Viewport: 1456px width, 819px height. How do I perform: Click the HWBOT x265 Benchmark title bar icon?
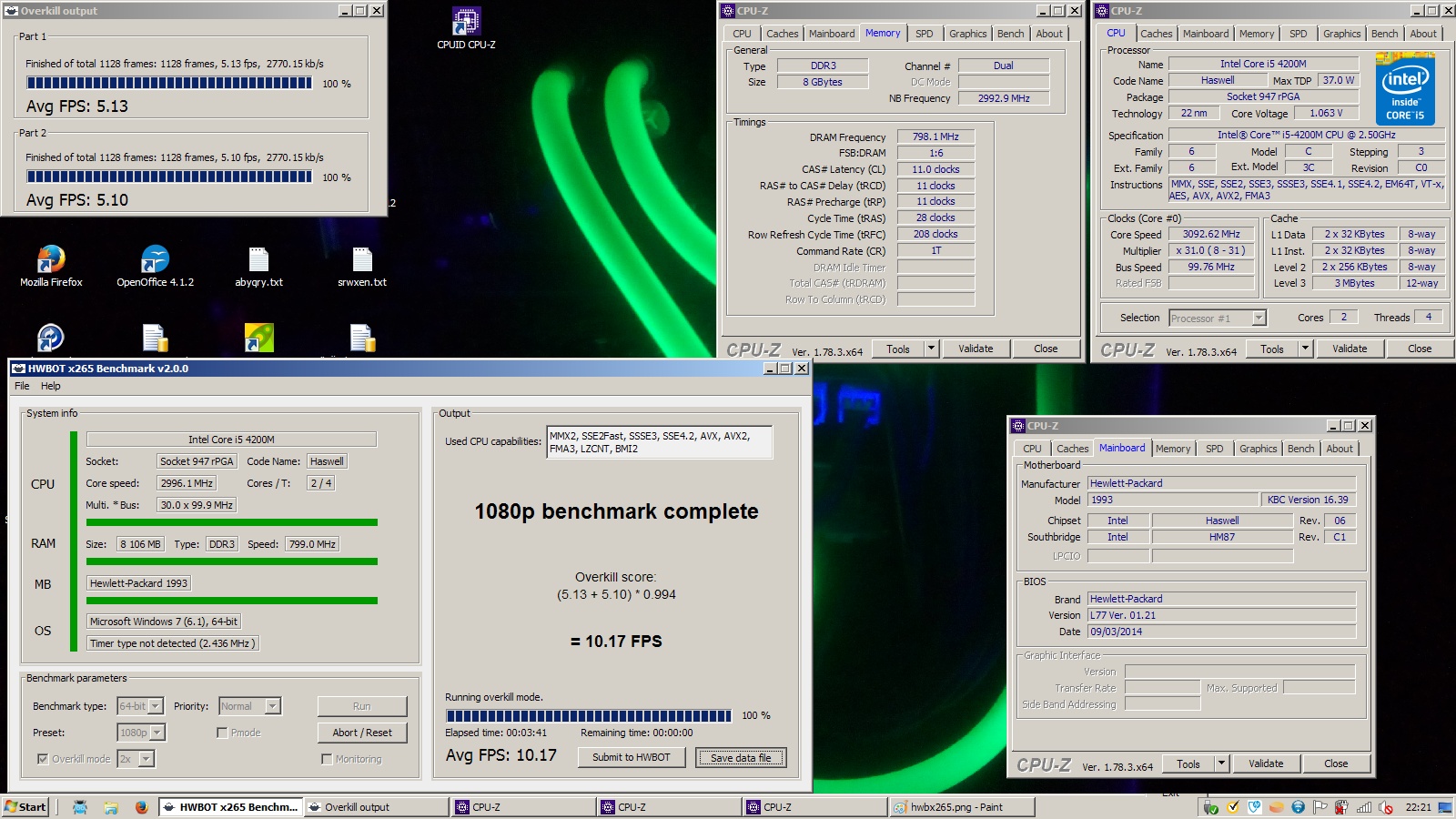tap(18, 369)
